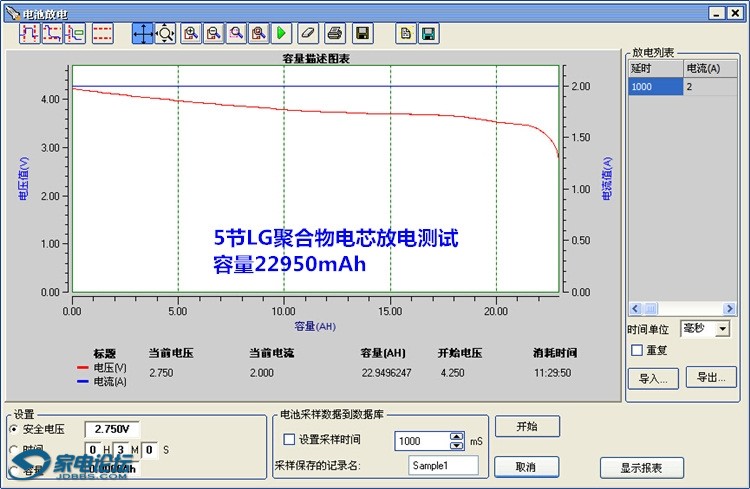Screen dimensions: 750x489
Task: Click the 取消 cancel button
Action: point(526,467)
